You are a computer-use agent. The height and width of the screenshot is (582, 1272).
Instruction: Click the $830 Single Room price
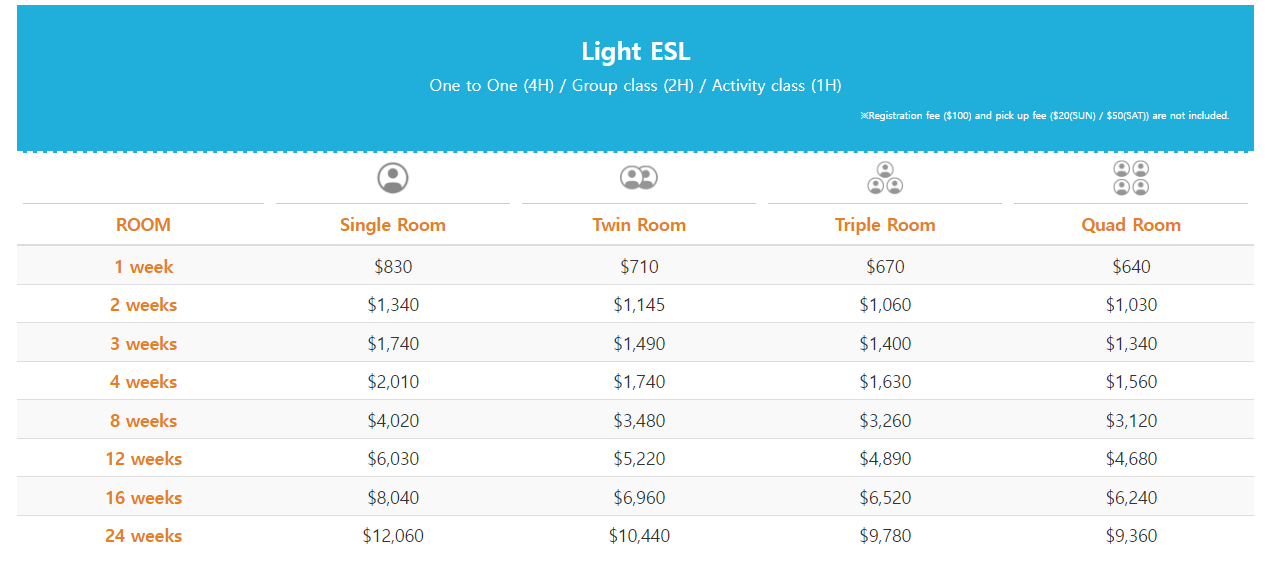click(x=393, y=267)
